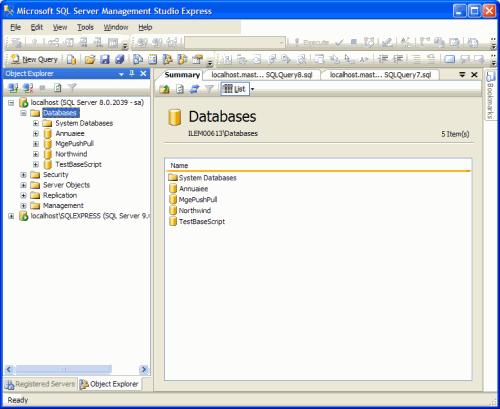
Task: Open the Tools menu
Action: tap(85, 27)
